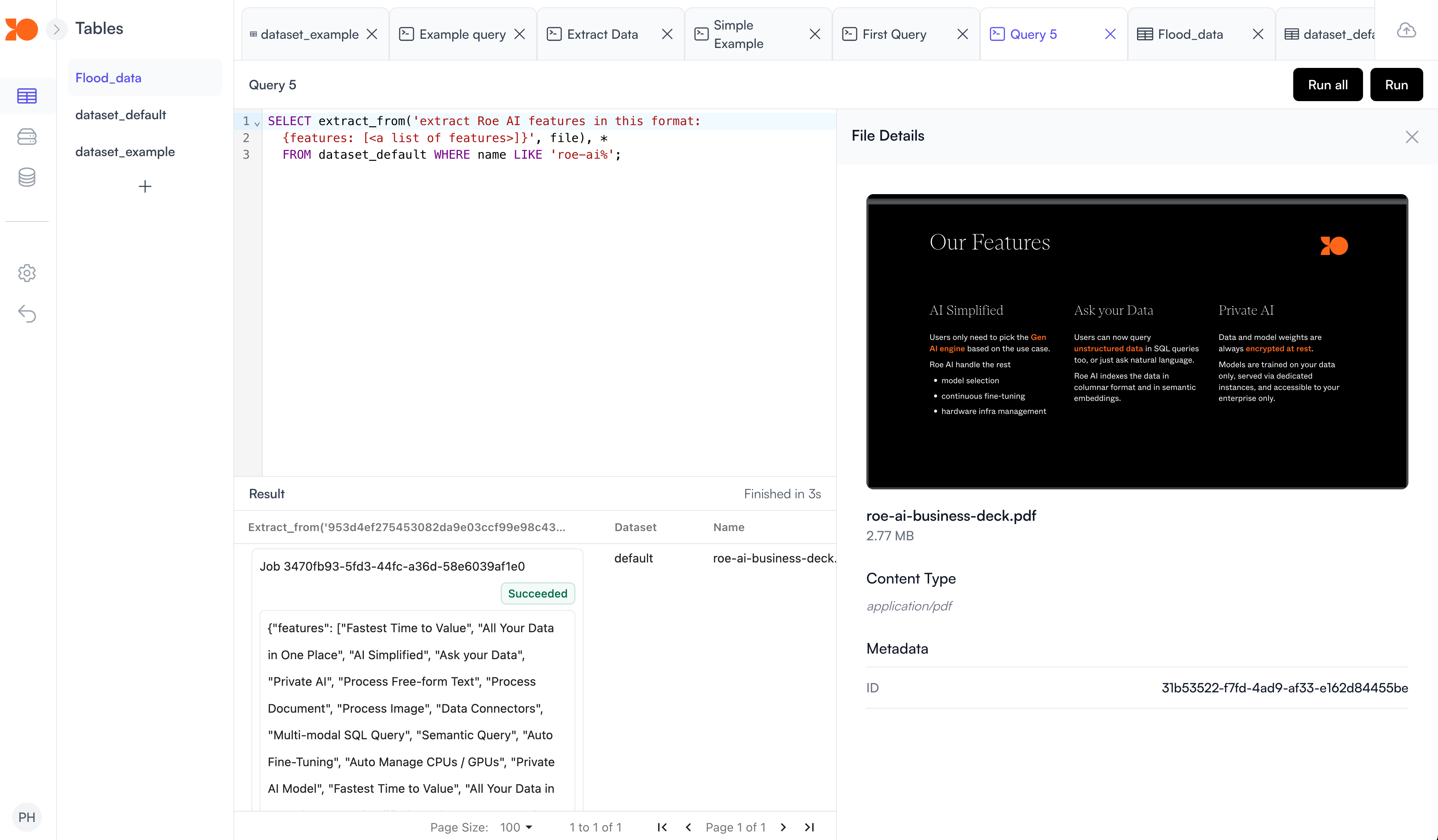Switch to the First Query tab

tap(894, 34)
